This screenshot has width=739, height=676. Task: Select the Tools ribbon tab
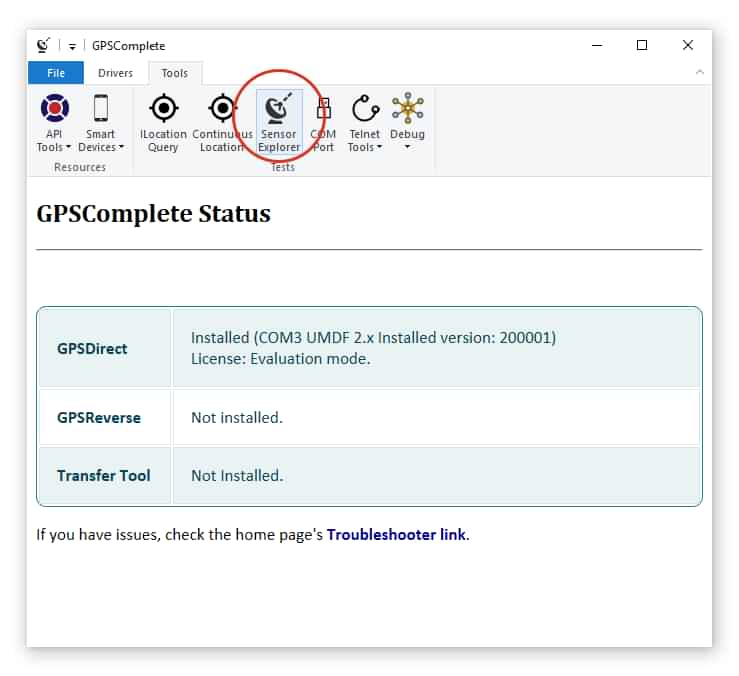175,73
